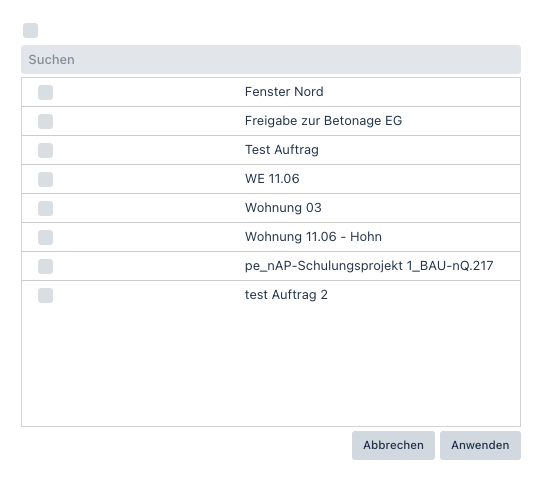Focus the Suchen search field
Screen dimensions: 539x483
point(271,59)
